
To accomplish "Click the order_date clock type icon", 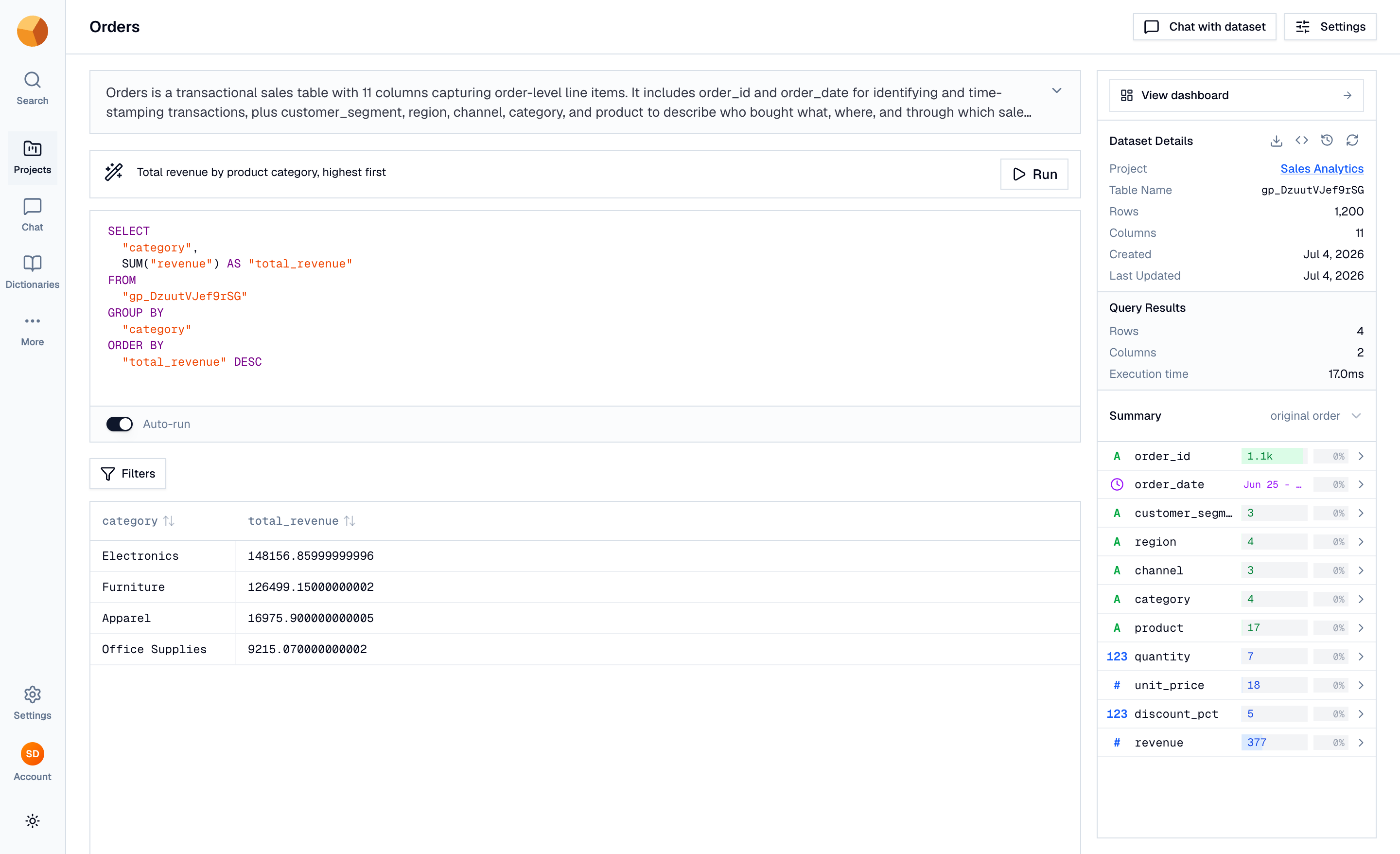I will click(x=1117, y=484).
